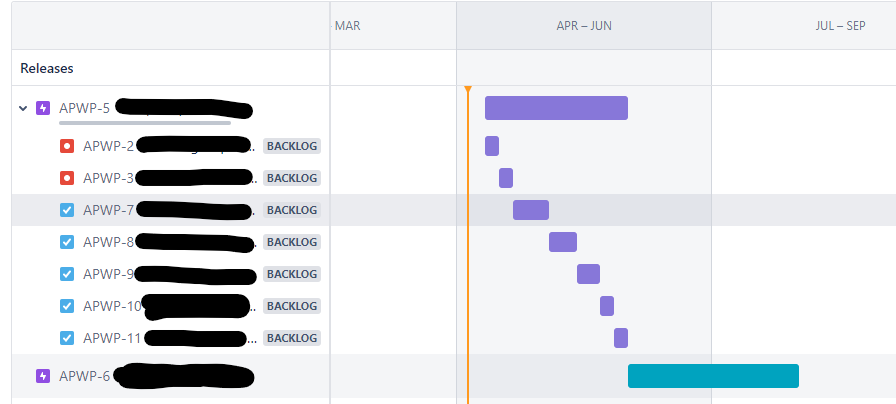The width and height of the screenshot is (896, 404).
Task: Click the blue task icon beside APWP-11
Action: coord(67,338)
